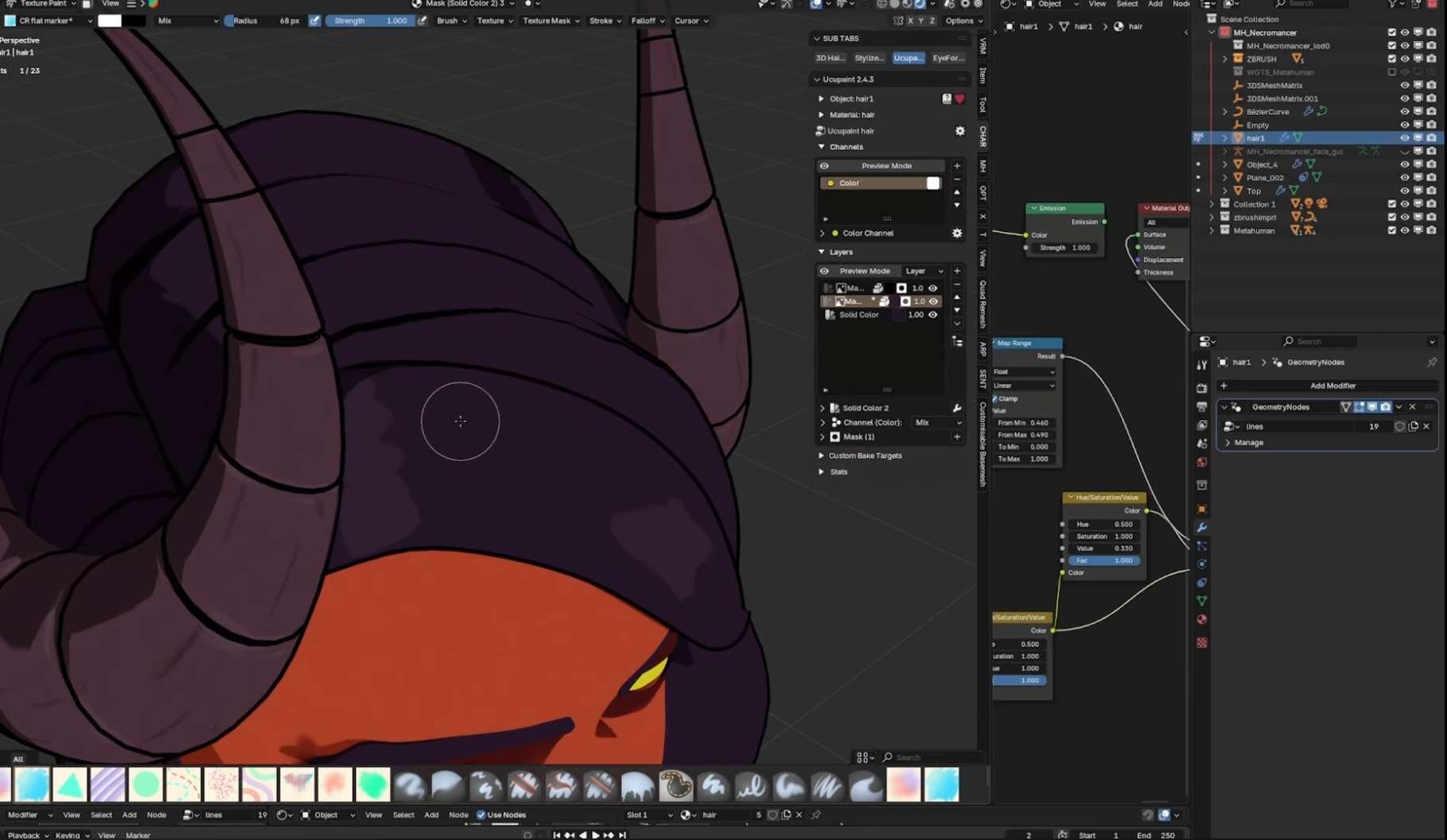The image size is (1447, 840).
Task: Click the Add Modifier button
Action: tap(1332, 386)
